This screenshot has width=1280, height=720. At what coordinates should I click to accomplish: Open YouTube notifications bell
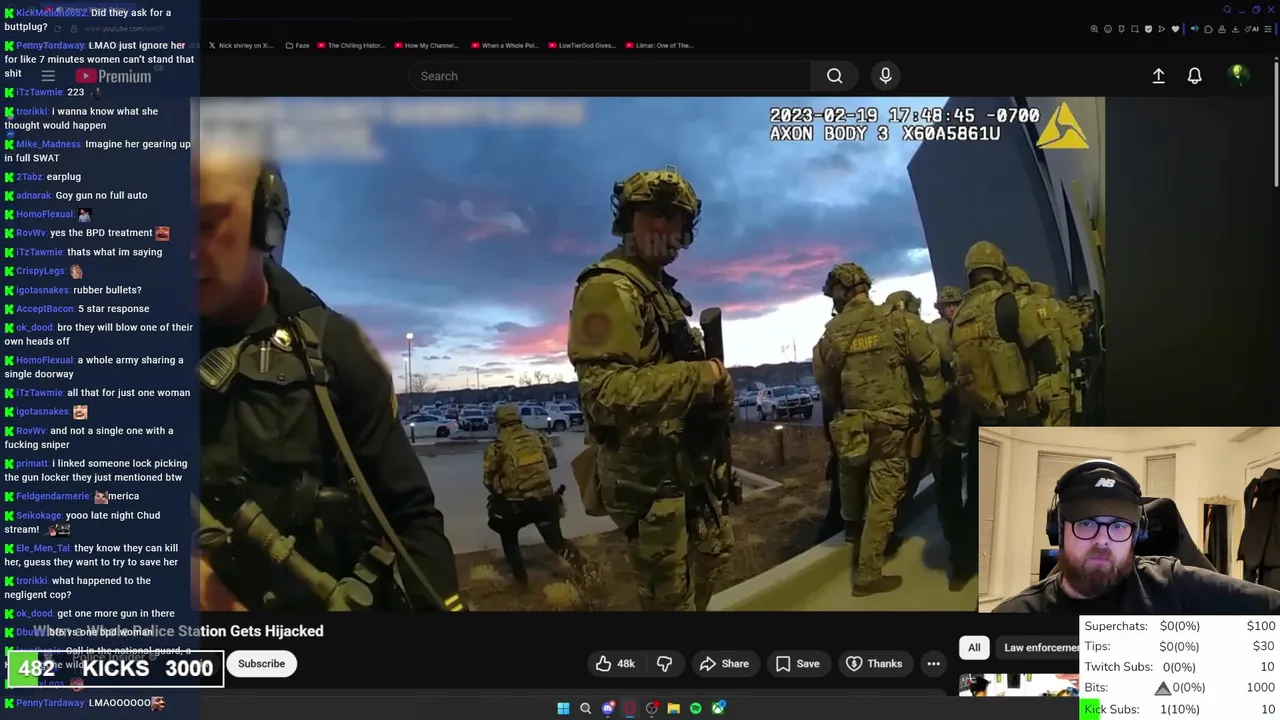1194,76
